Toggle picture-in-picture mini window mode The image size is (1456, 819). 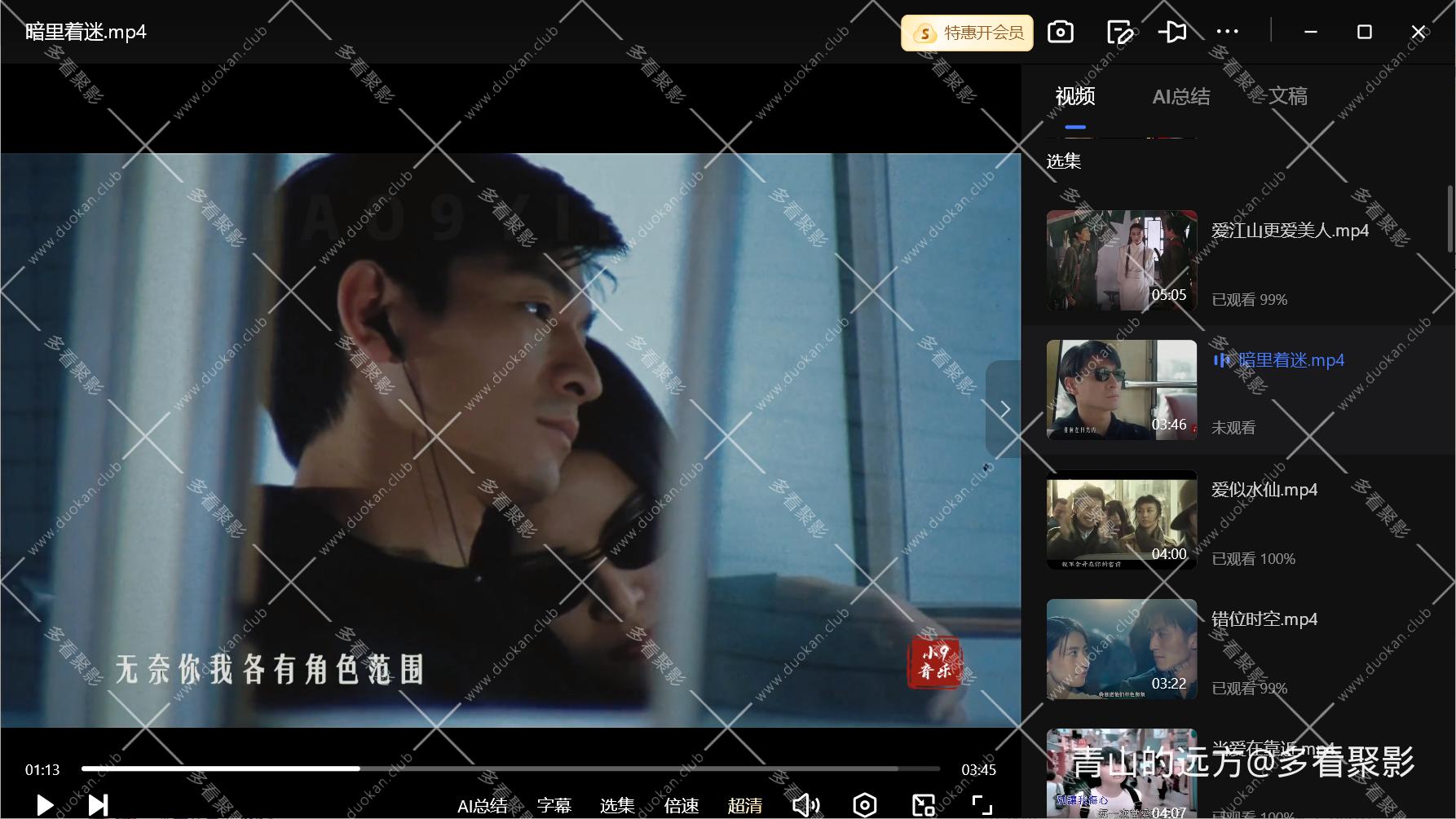pos(924,805)
